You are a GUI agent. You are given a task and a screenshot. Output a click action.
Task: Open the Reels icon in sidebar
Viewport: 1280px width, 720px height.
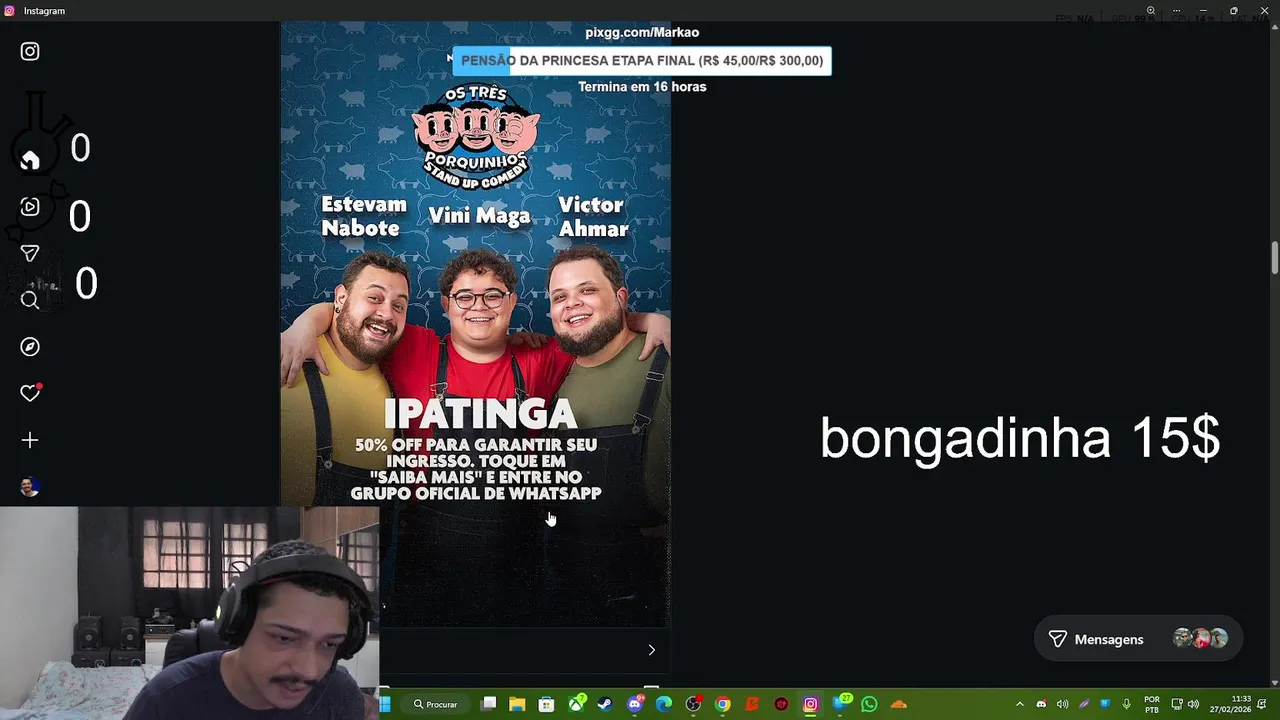pyautogui.click(x=30, y=207)
